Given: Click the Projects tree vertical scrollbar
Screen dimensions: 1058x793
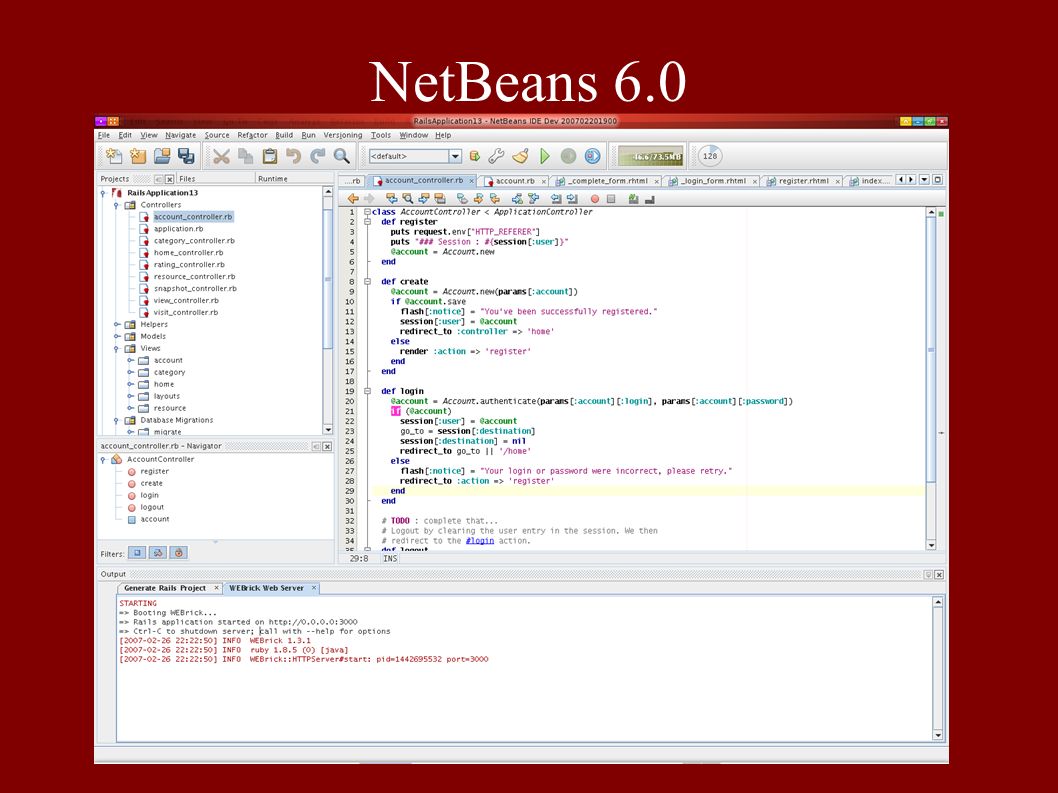Looking at the screenshot, I should (328, 311).
